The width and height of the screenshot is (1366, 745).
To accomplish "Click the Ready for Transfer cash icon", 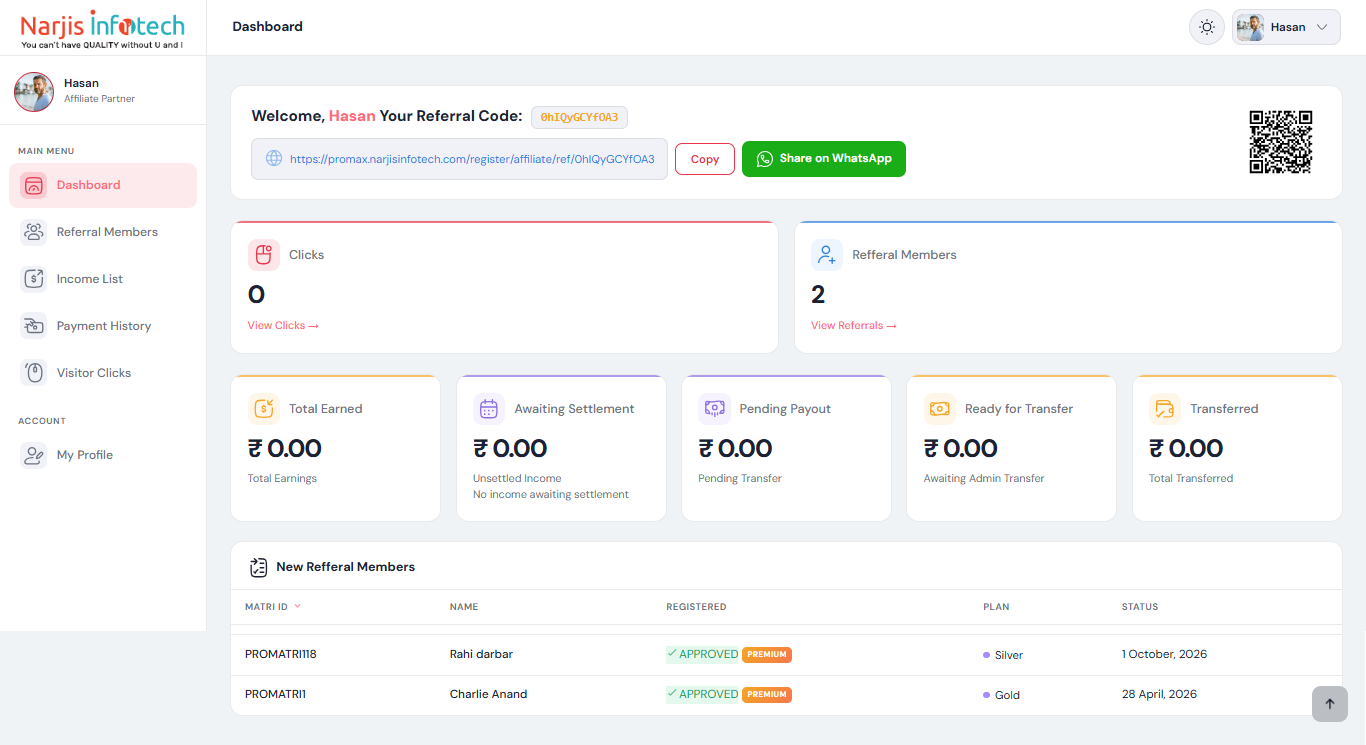I will coord(940,409).
